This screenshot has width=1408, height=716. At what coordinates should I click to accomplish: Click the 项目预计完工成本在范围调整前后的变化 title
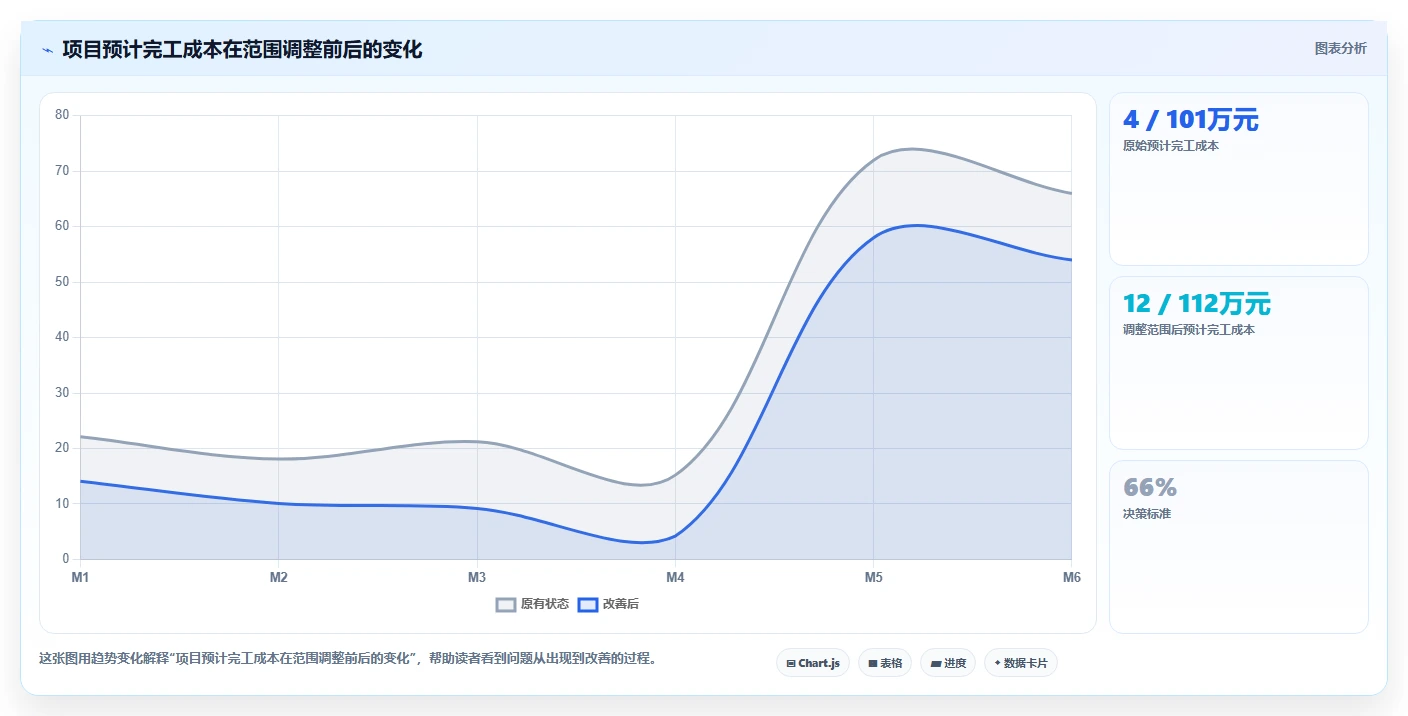[x=242, y=50]
